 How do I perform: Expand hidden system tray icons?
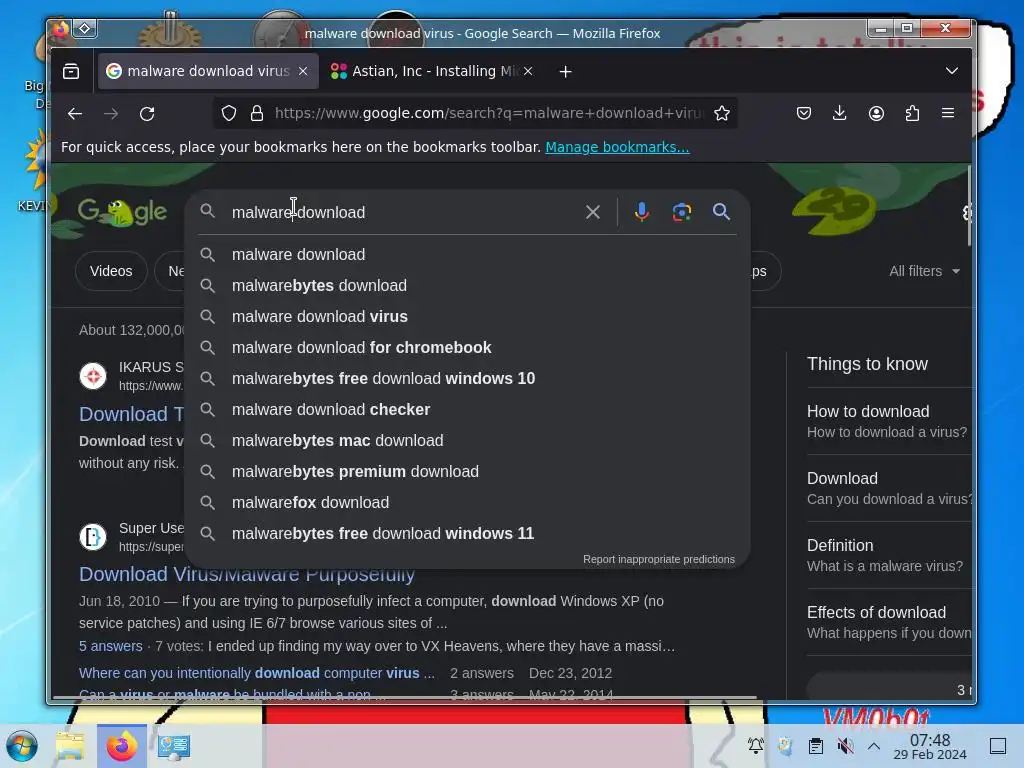[874, 746]
